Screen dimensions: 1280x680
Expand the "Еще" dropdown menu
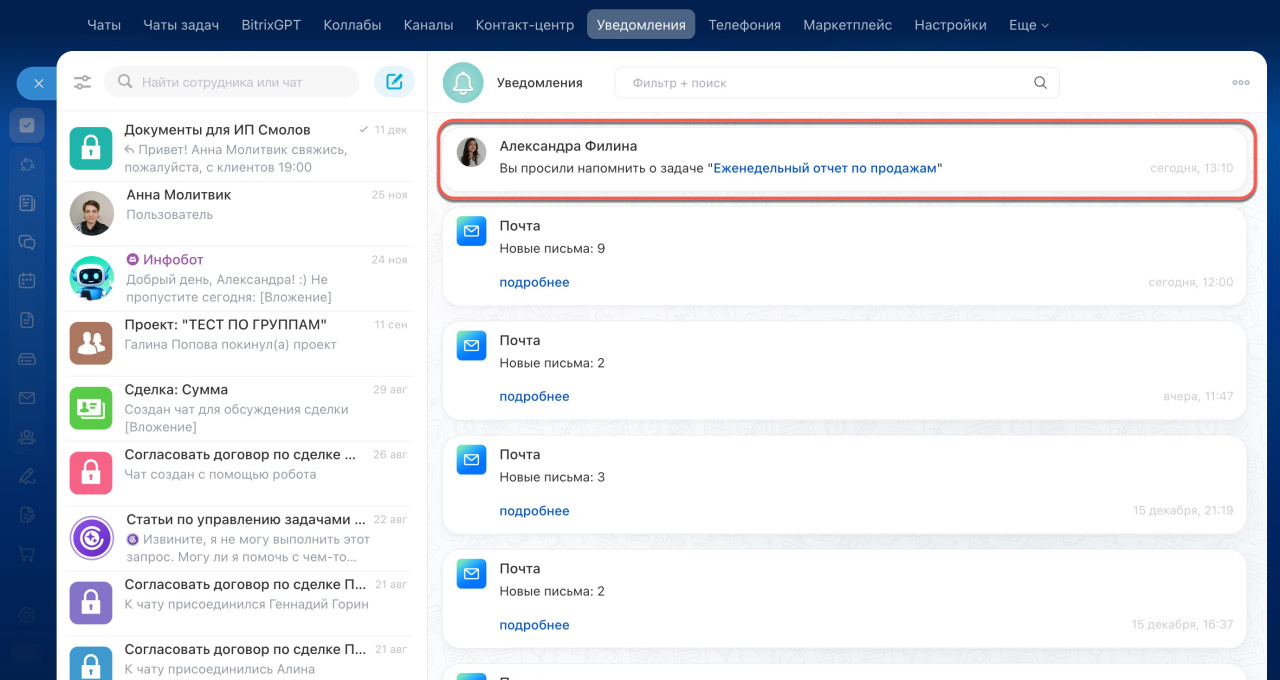tap(1028, 25)
